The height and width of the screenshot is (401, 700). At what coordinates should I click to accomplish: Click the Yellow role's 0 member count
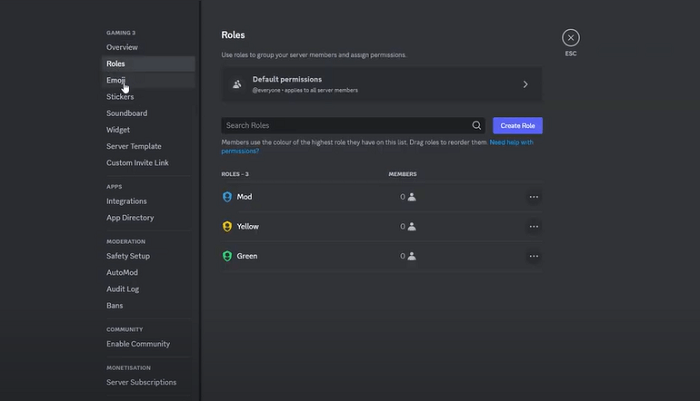point(403,226)
